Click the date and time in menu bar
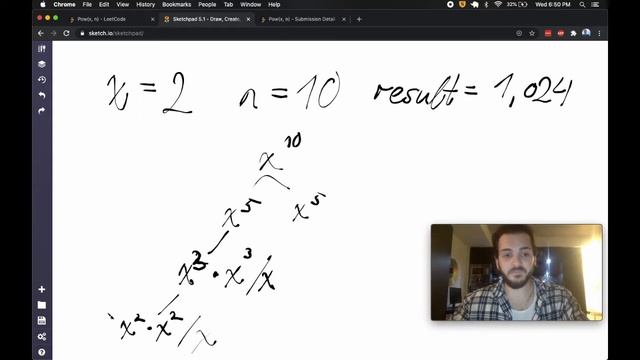This screenshot has height=360, width=640. pos(553,4)
